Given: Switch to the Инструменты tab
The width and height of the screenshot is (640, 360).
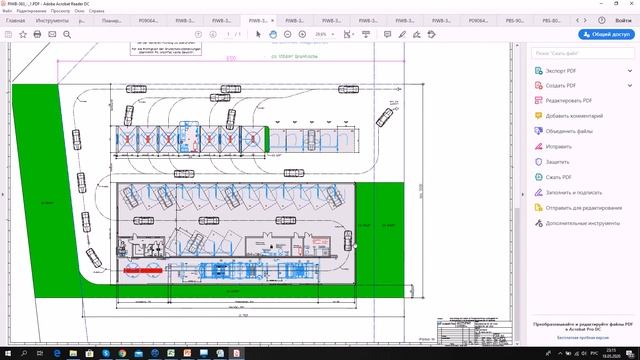Looking at the screenshot, I should 52,20.
